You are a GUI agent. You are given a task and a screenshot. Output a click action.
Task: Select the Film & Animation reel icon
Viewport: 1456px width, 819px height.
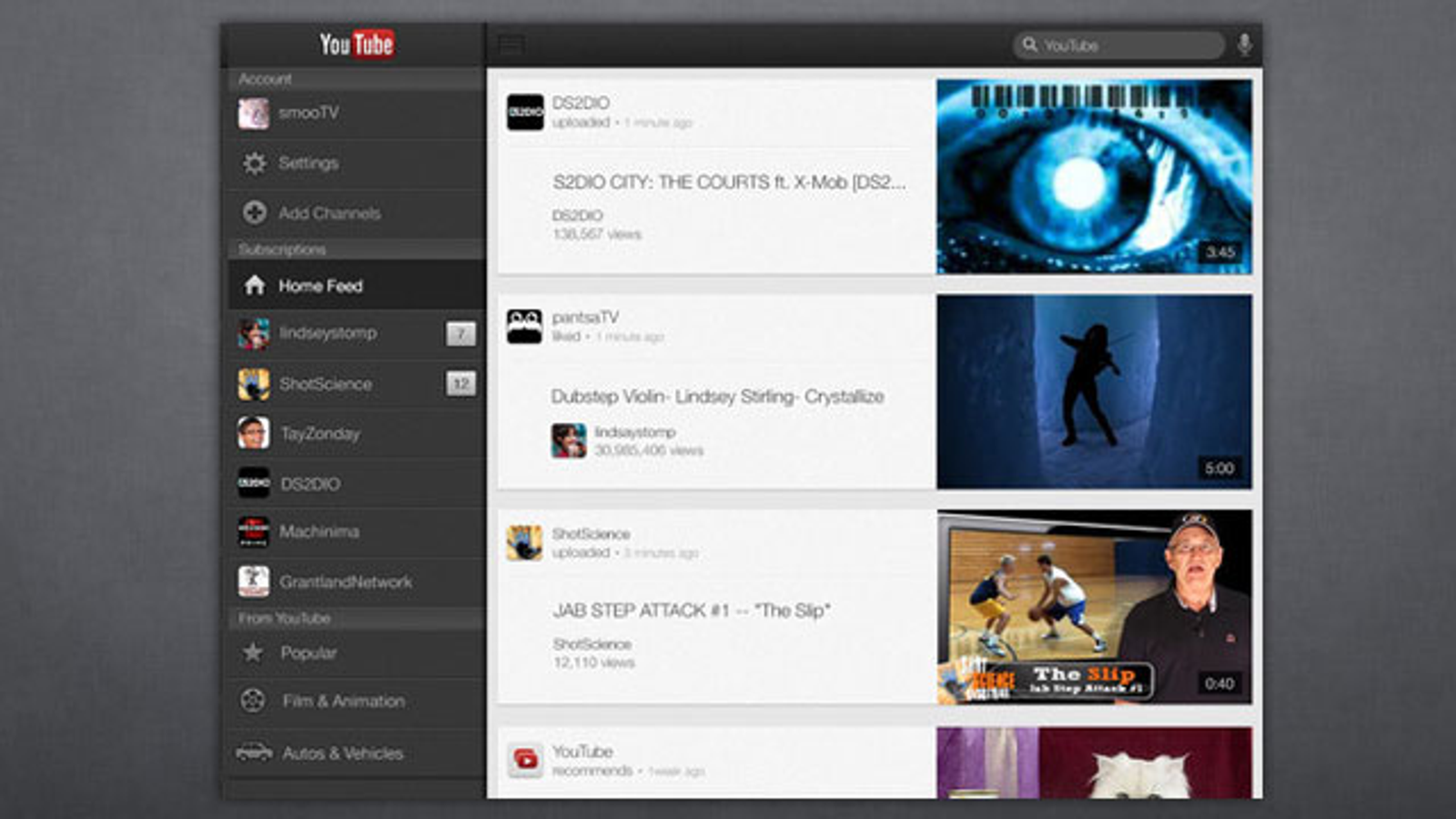pyautogui.click(x=253, y=701)
